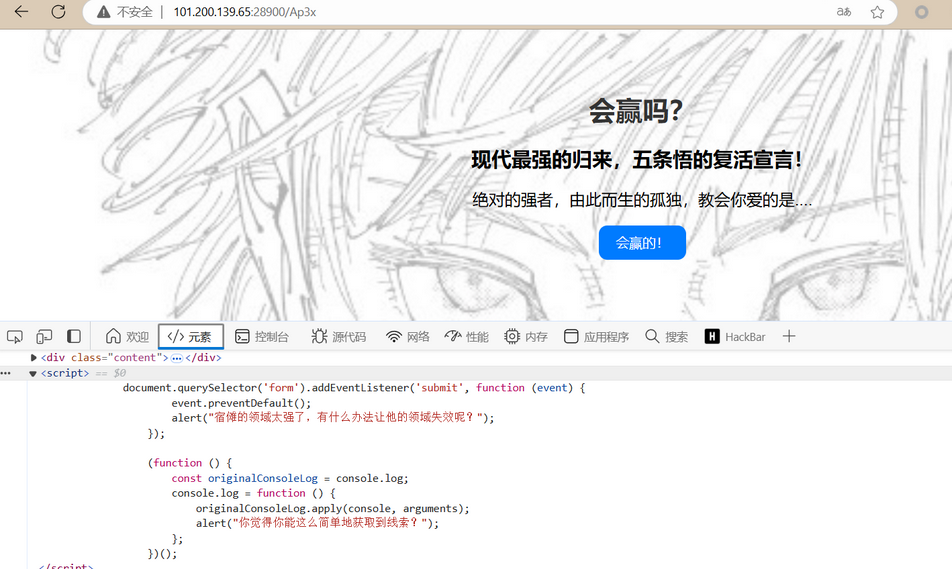
Task: Switch to the 元素 tab
Action: (191, 336)
